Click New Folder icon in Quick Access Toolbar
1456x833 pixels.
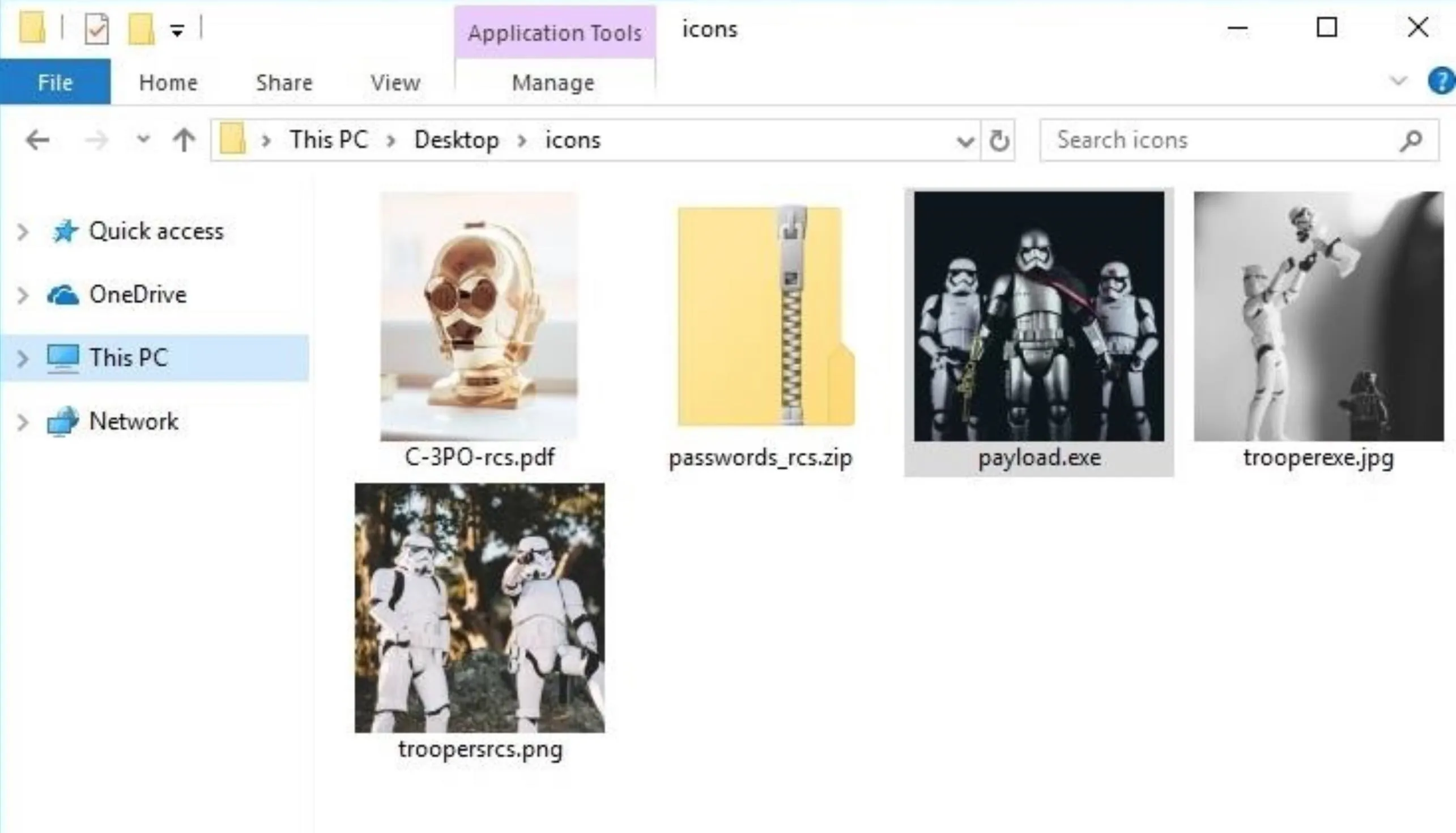tap(141, 28)
